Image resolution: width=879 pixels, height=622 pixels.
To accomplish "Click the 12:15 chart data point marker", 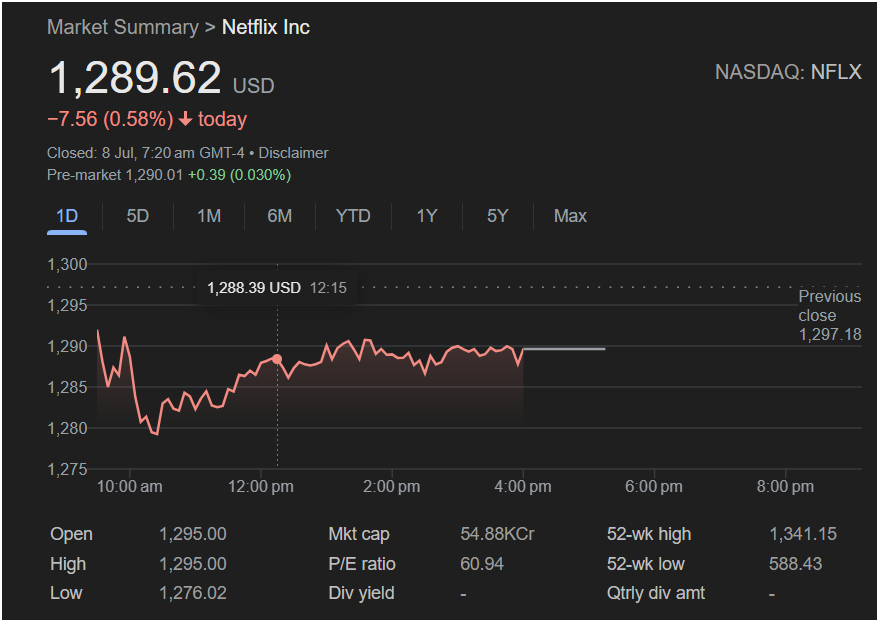I will pyautogui.click(x=277, y=359).
